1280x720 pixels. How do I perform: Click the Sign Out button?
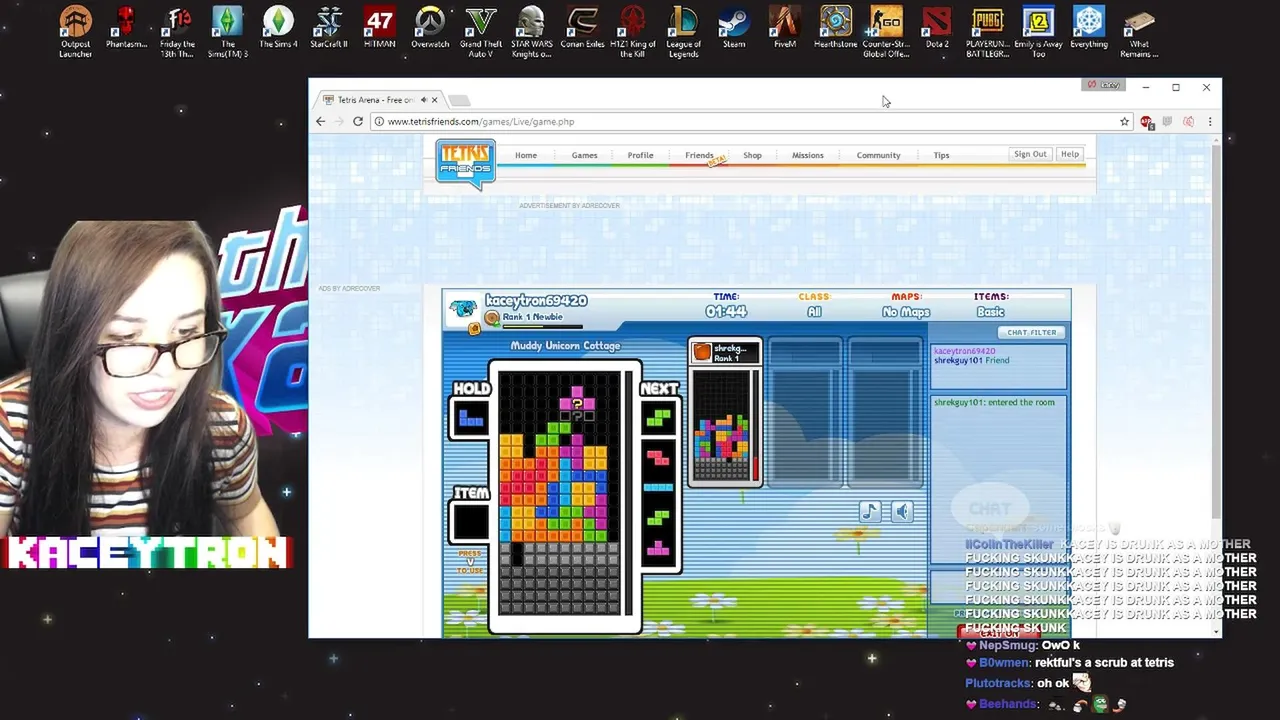pyautogui.click(x=1030, y=154)
